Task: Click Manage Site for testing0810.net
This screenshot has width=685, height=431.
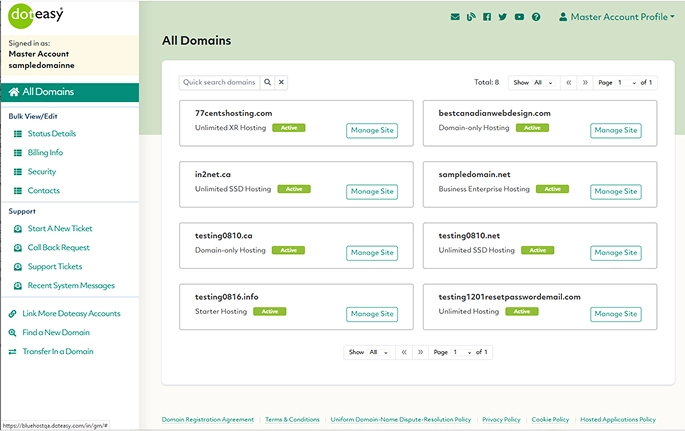Action: tap(616, 253)
